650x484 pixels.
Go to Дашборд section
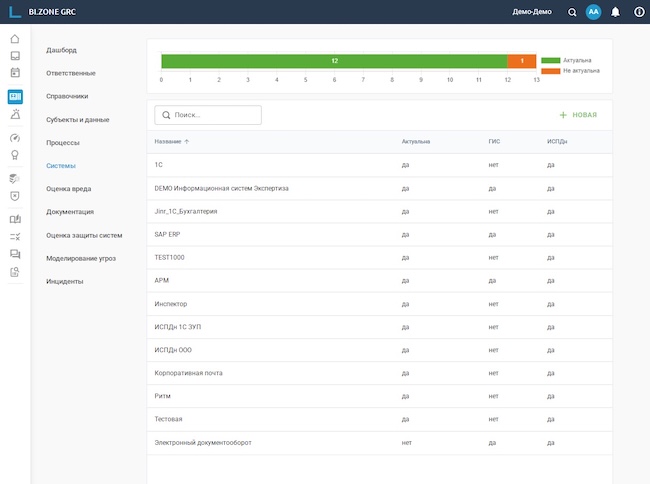61,50
